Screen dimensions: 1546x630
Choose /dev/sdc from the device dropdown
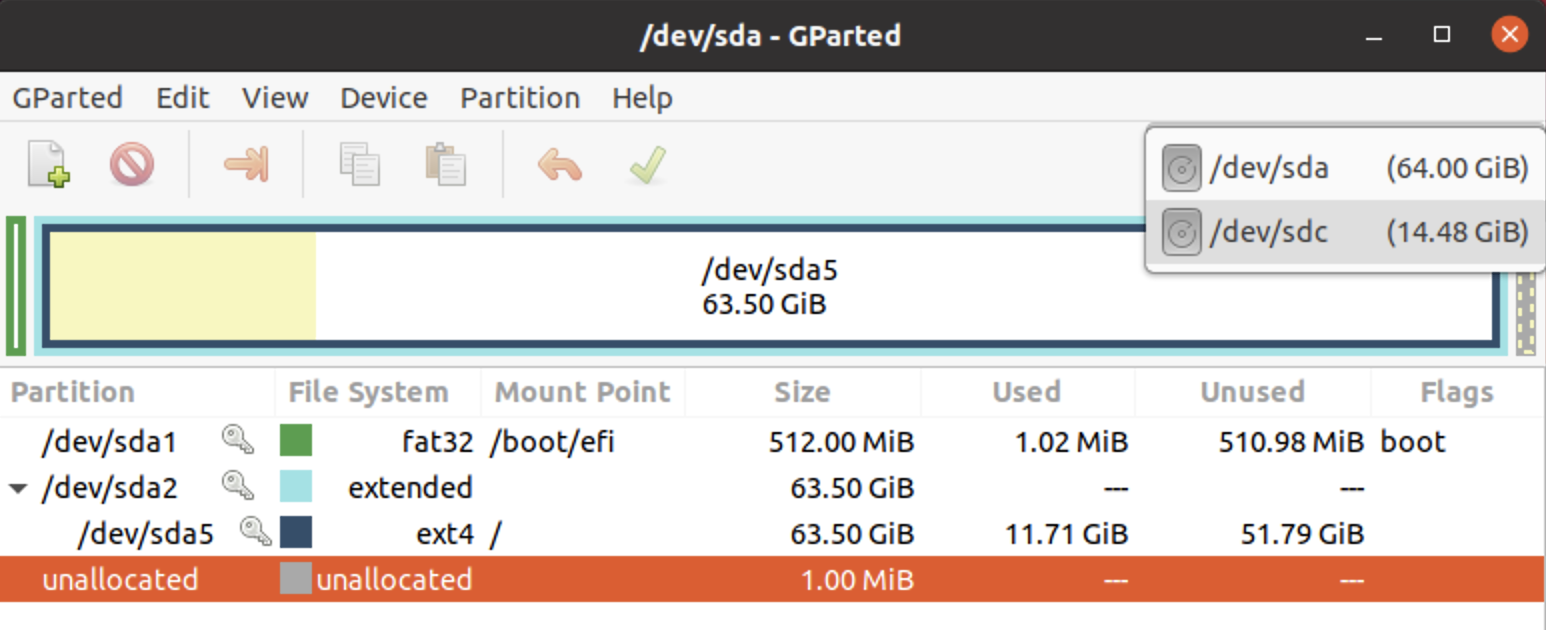click(x=1274, y=231)
